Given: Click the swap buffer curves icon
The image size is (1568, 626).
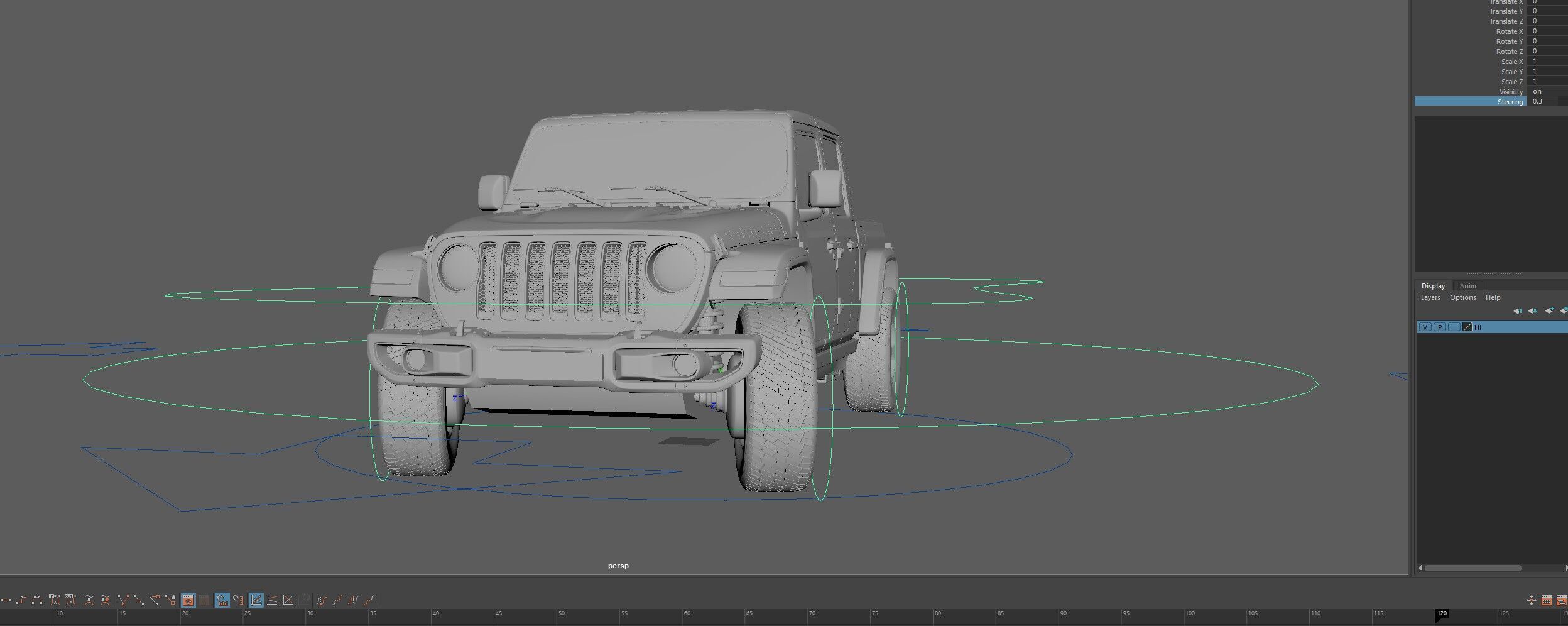Looking at the screenshot, I should point(105,600).
